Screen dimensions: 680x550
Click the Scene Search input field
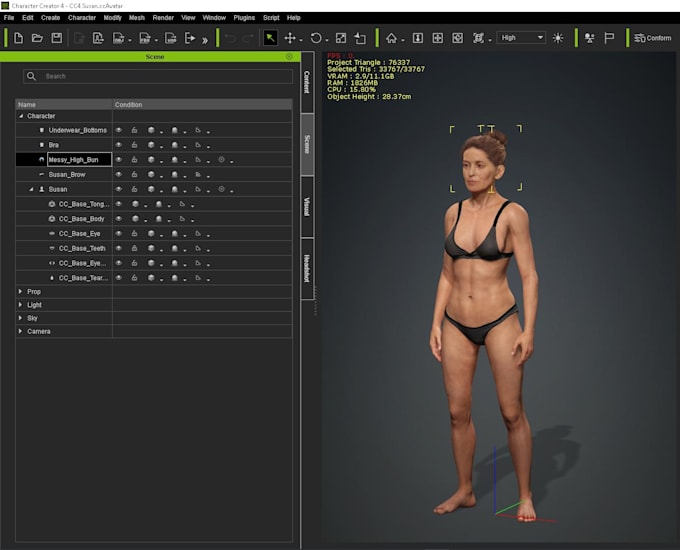click(x=158, y=76)
